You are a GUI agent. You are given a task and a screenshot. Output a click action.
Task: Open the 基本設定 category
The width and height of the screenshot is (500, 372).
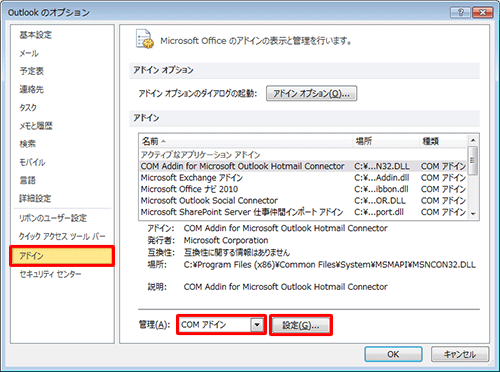tap(35, 35)
